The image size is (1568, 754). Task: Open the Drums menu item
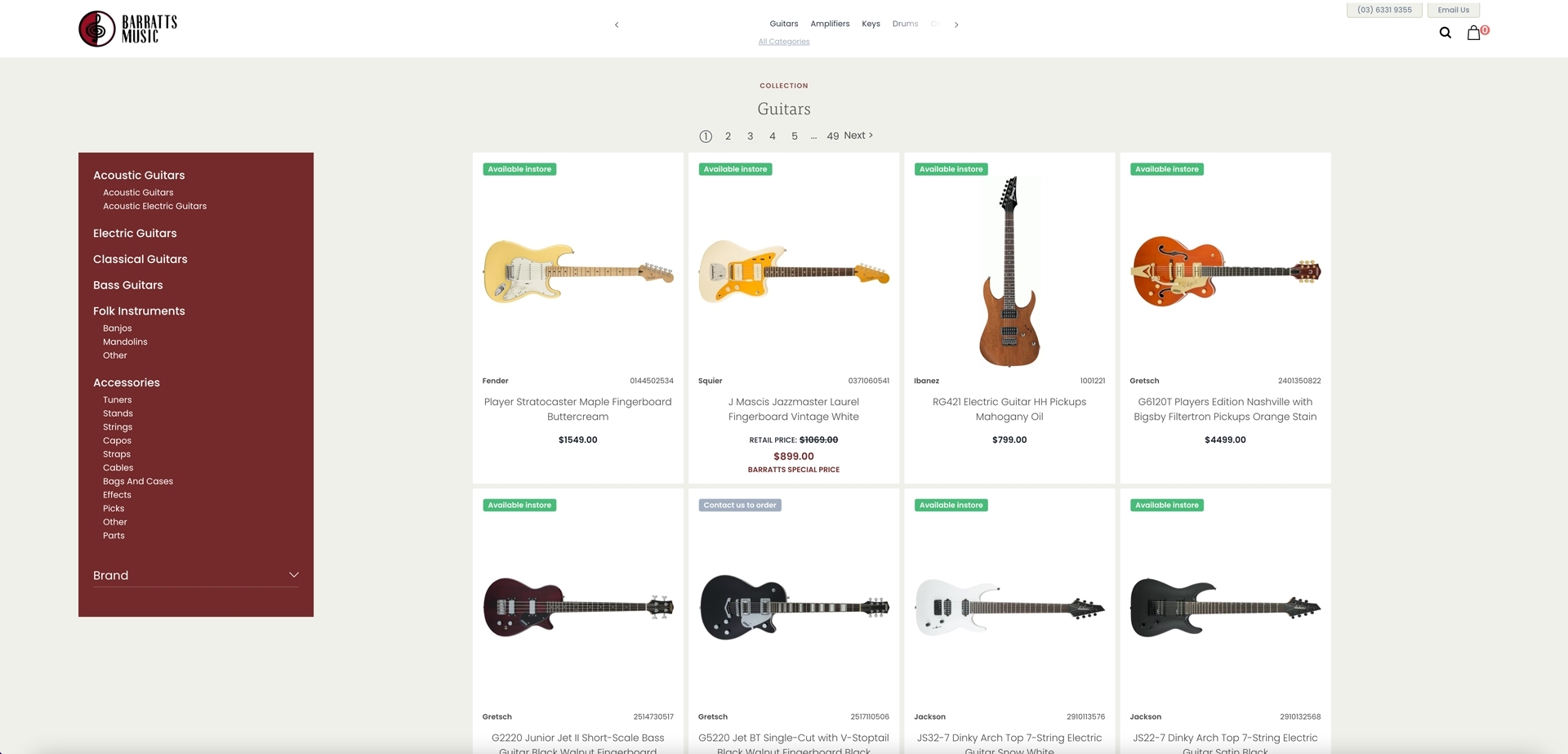point(905,24)
